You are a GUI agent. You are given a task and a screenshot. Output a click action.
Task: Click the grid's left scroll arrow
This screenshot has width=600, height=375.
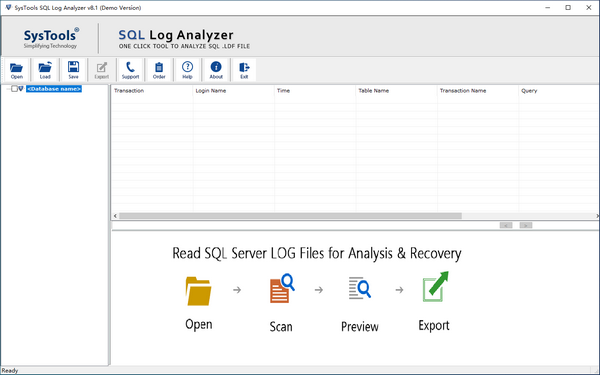coord(115,216)
